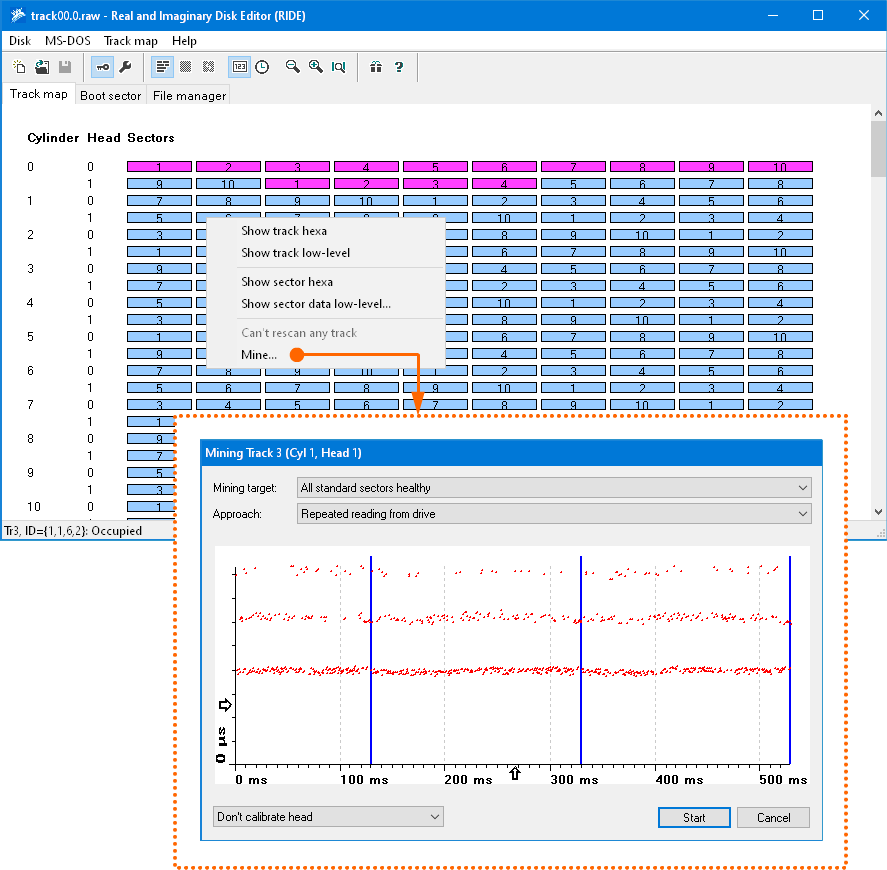887x870 pixels.
Task: Open the 'Don't calibrate head' dropdown
Action: [328, 817]
